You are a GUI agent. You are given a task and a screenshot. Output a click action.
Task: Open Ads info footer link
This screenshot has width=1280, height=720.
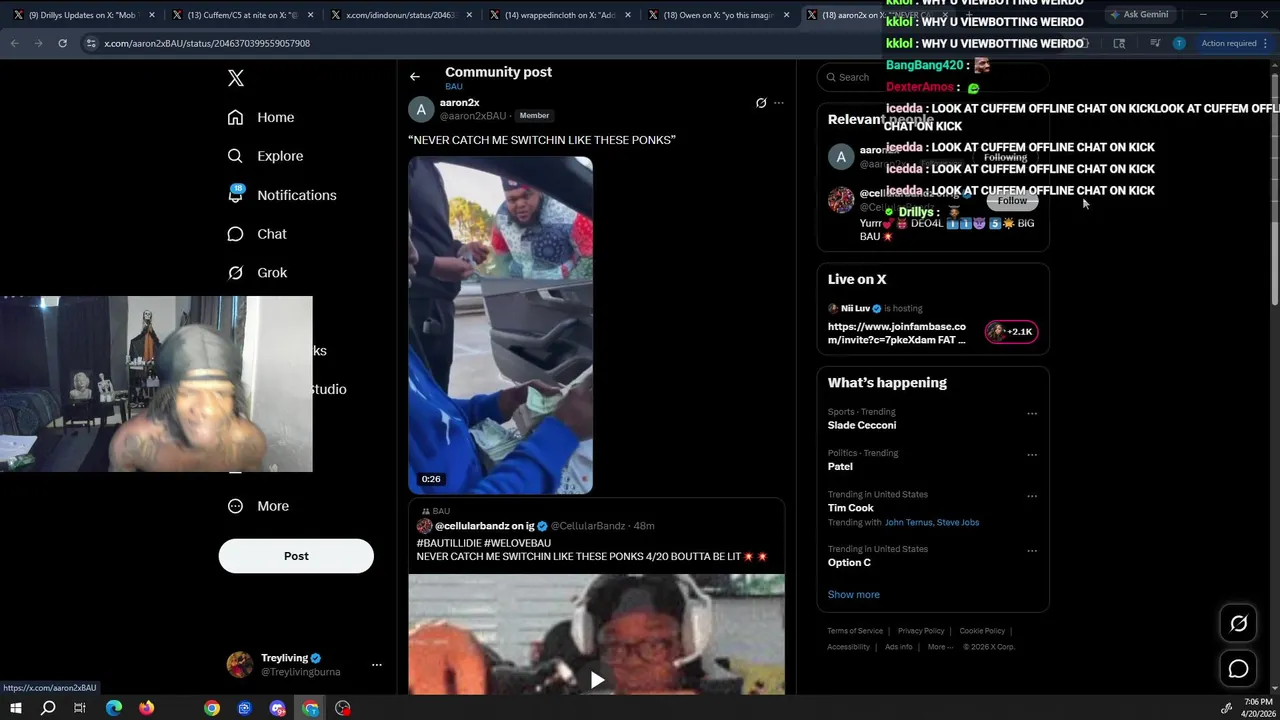pyautogui.click(x=898, y=647)
